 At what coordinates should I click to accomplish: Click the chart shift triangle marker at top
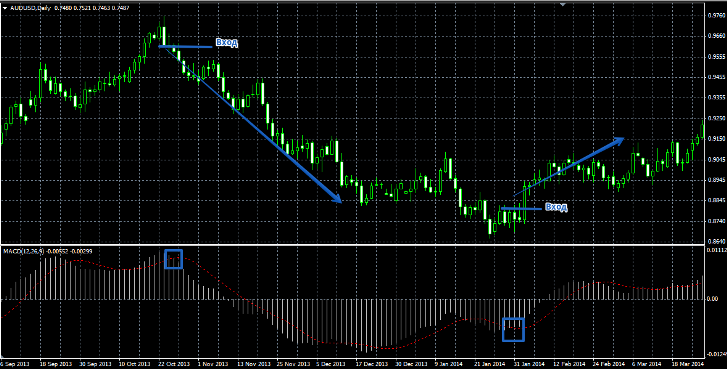point(563,4)
